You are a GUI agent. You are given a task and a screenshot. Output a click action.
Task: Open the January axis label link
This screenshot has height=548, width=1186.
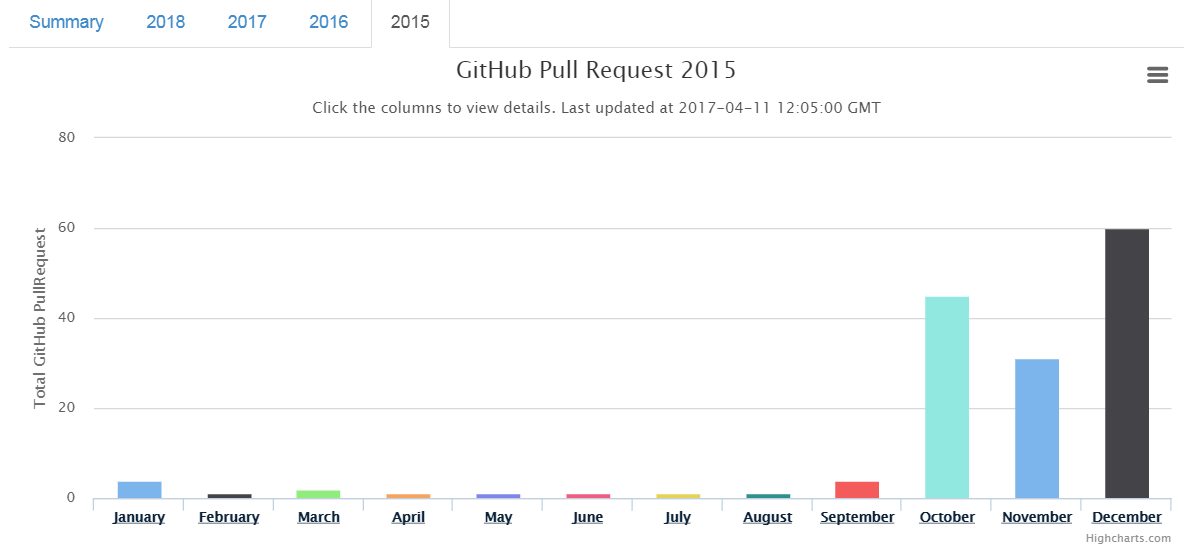click(139, 518)
